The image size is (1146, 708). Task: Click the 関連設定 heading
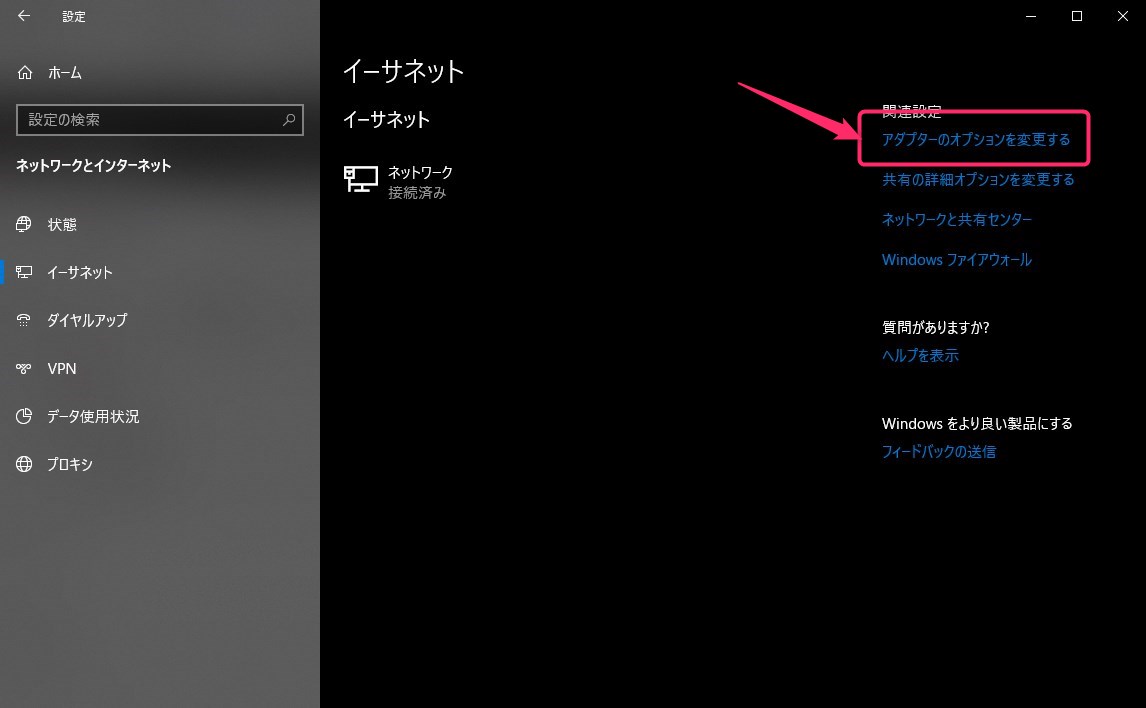[911, 112]
